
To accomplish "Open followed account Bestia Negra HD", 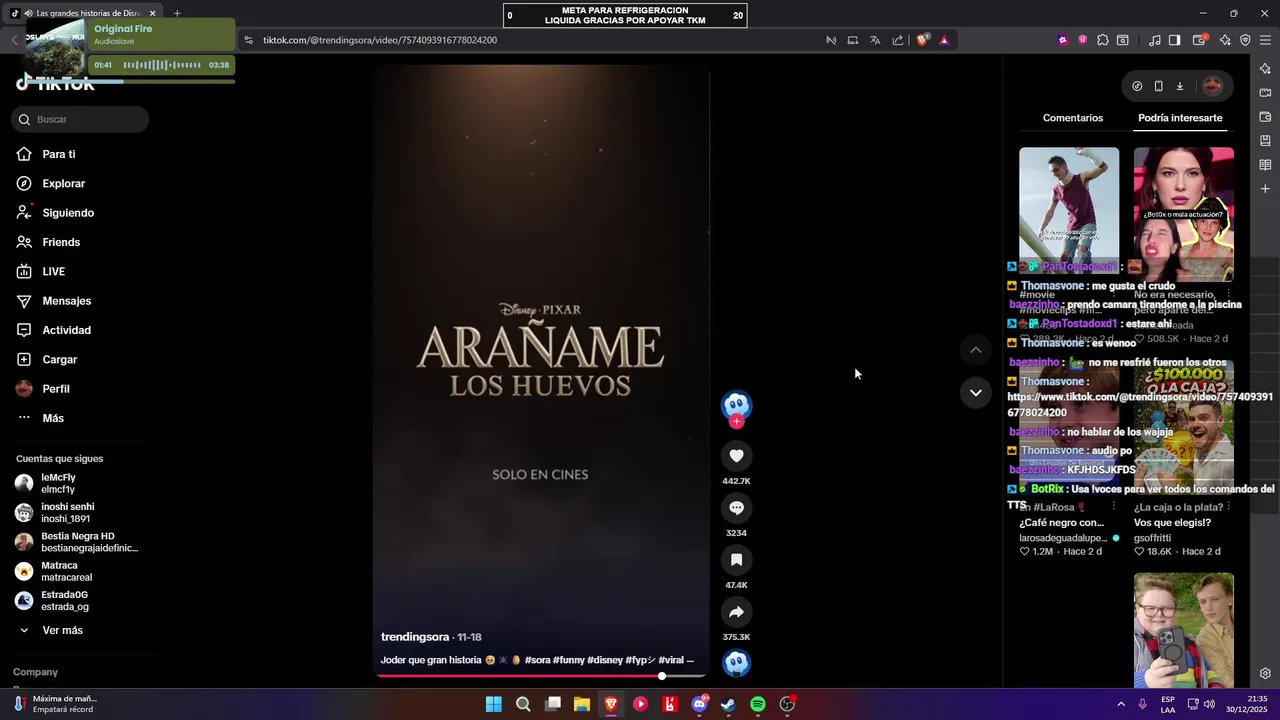I will (x=77, y=542).
